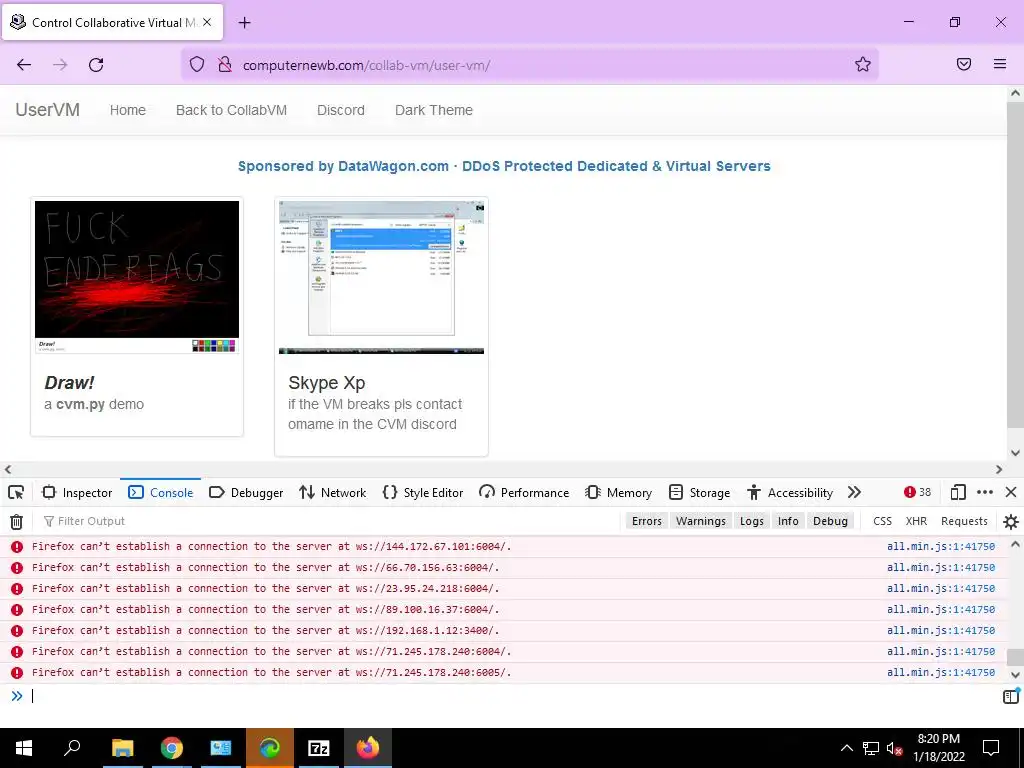Open the Storage tab
1024x768 pixels.
(699, 492)
